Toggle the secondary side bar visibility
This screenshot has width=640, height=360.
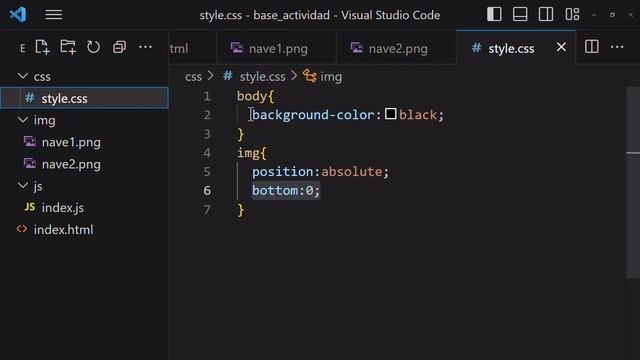(546, 15)
